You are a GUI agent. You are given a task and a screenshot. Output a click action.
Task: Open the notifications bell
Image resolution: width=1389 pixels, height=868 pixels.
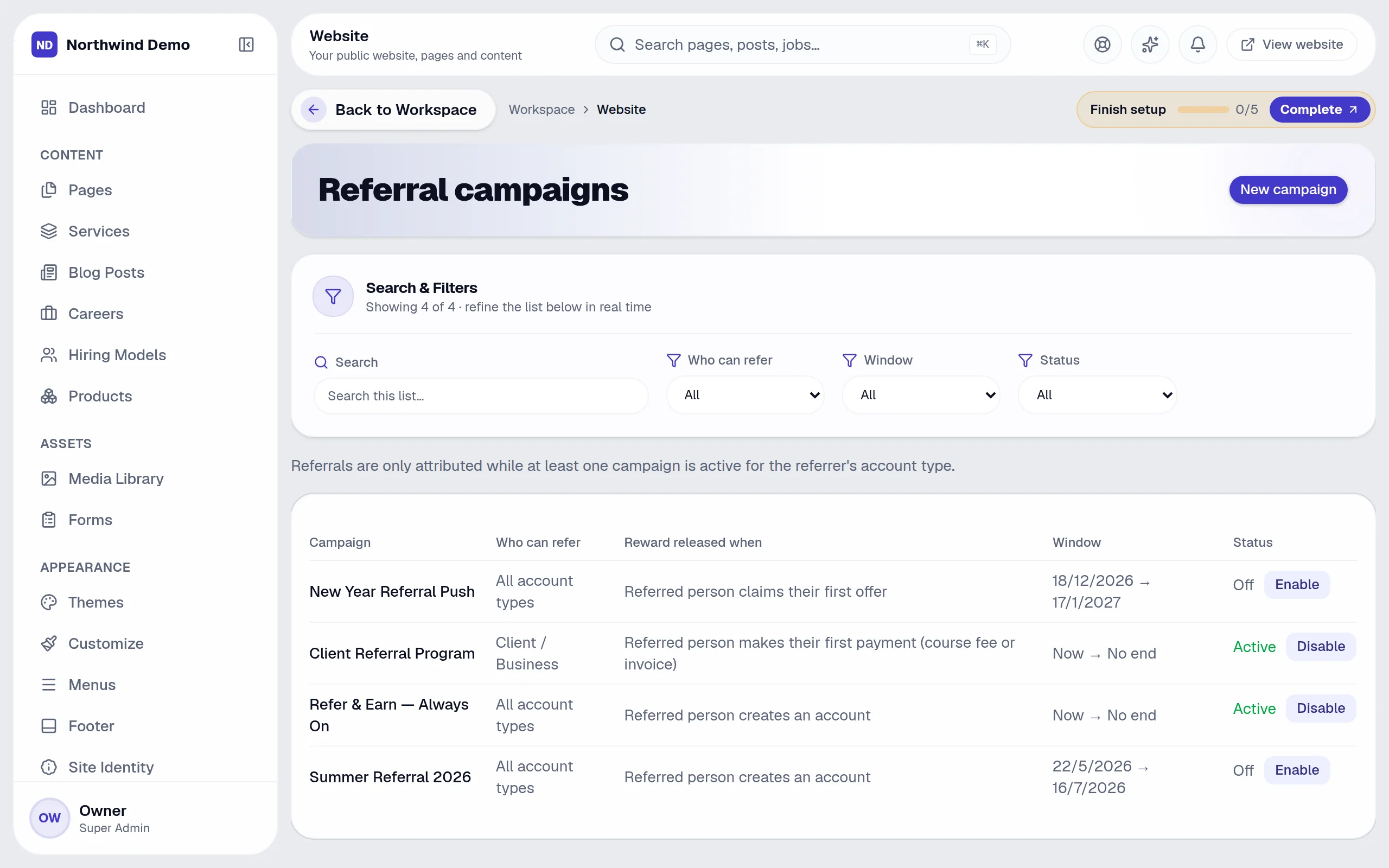pos(1197,44)
